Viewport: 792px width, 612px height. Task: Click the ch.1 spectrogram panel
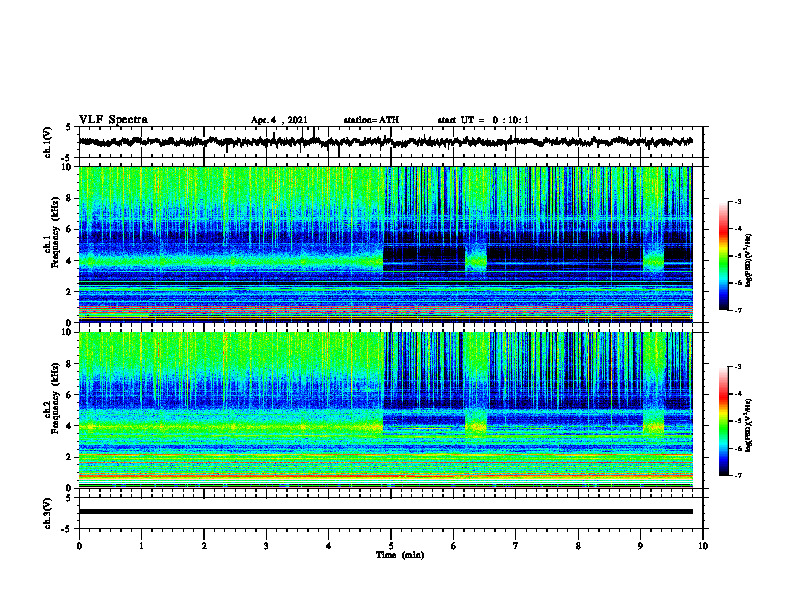pyautogui.click(x=386, y=244)
